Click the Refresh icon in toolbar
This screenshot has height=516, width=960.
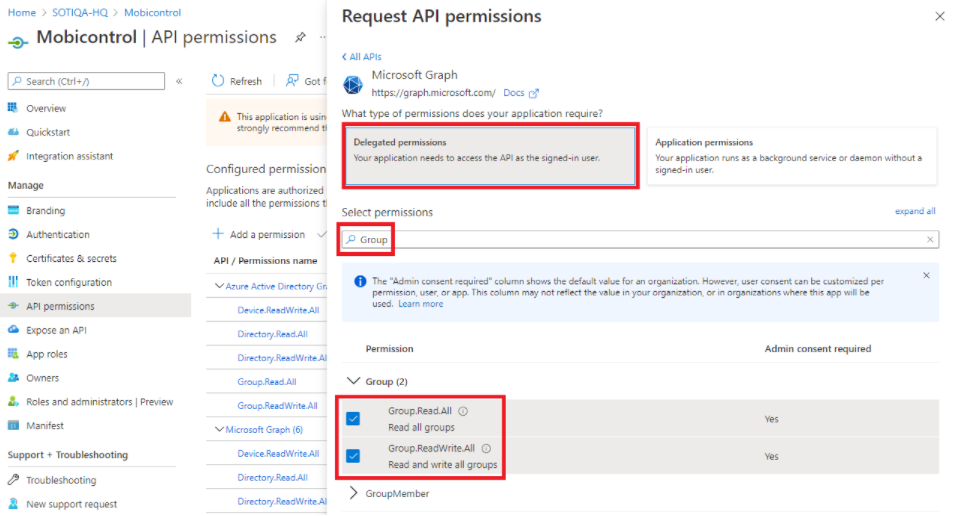[218, 81]
